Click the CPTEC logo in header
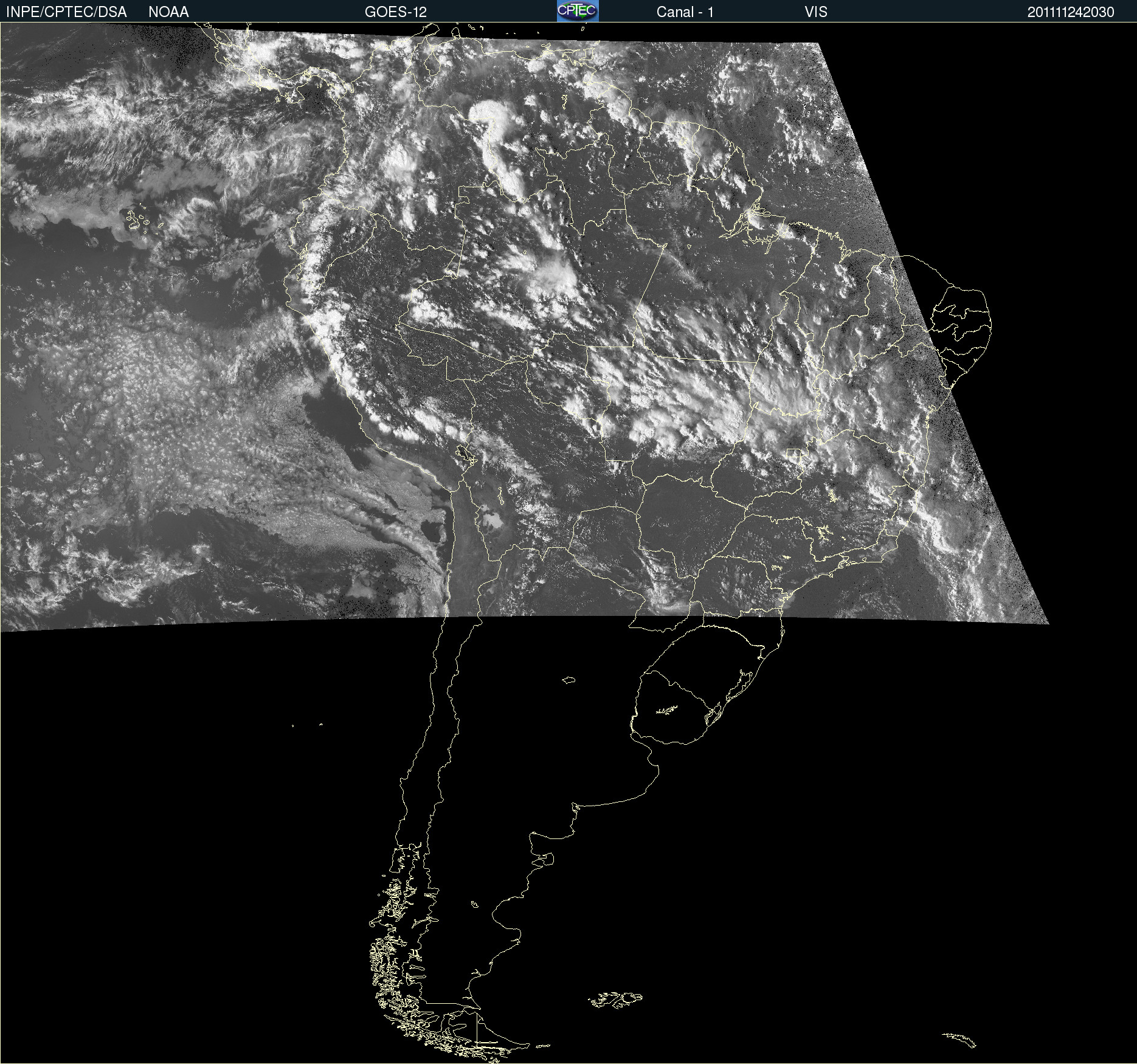Screen dimensions: 1137x1064 578,11
